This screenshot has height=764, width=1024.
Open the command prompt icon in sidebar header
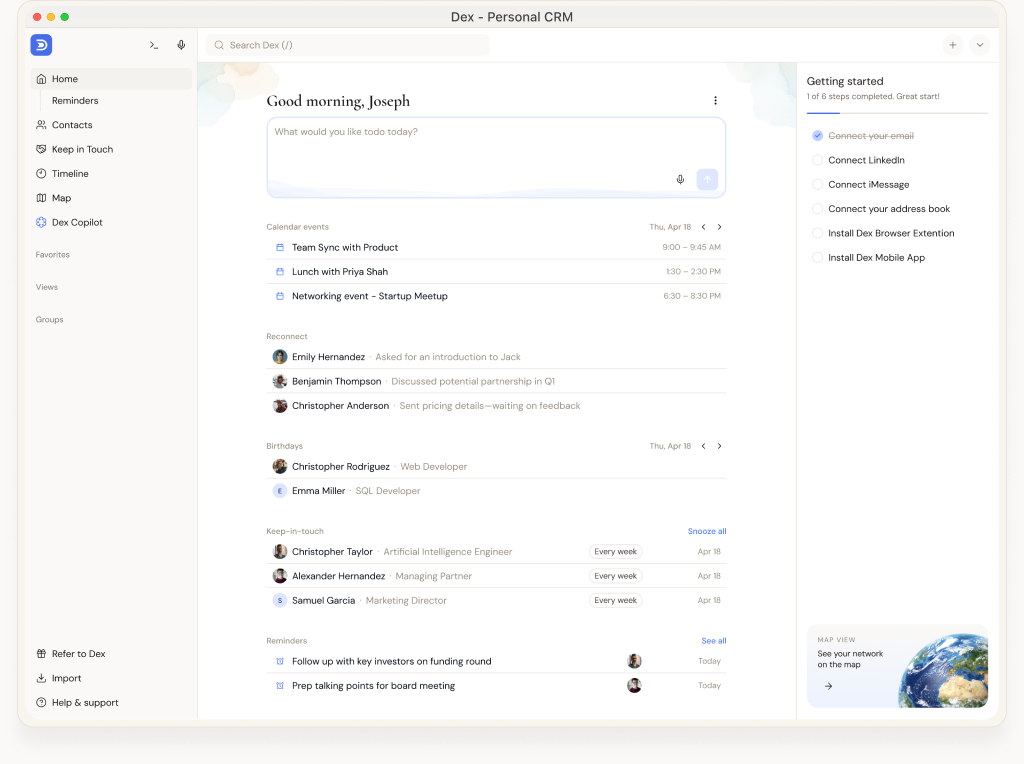pos(153,45)
